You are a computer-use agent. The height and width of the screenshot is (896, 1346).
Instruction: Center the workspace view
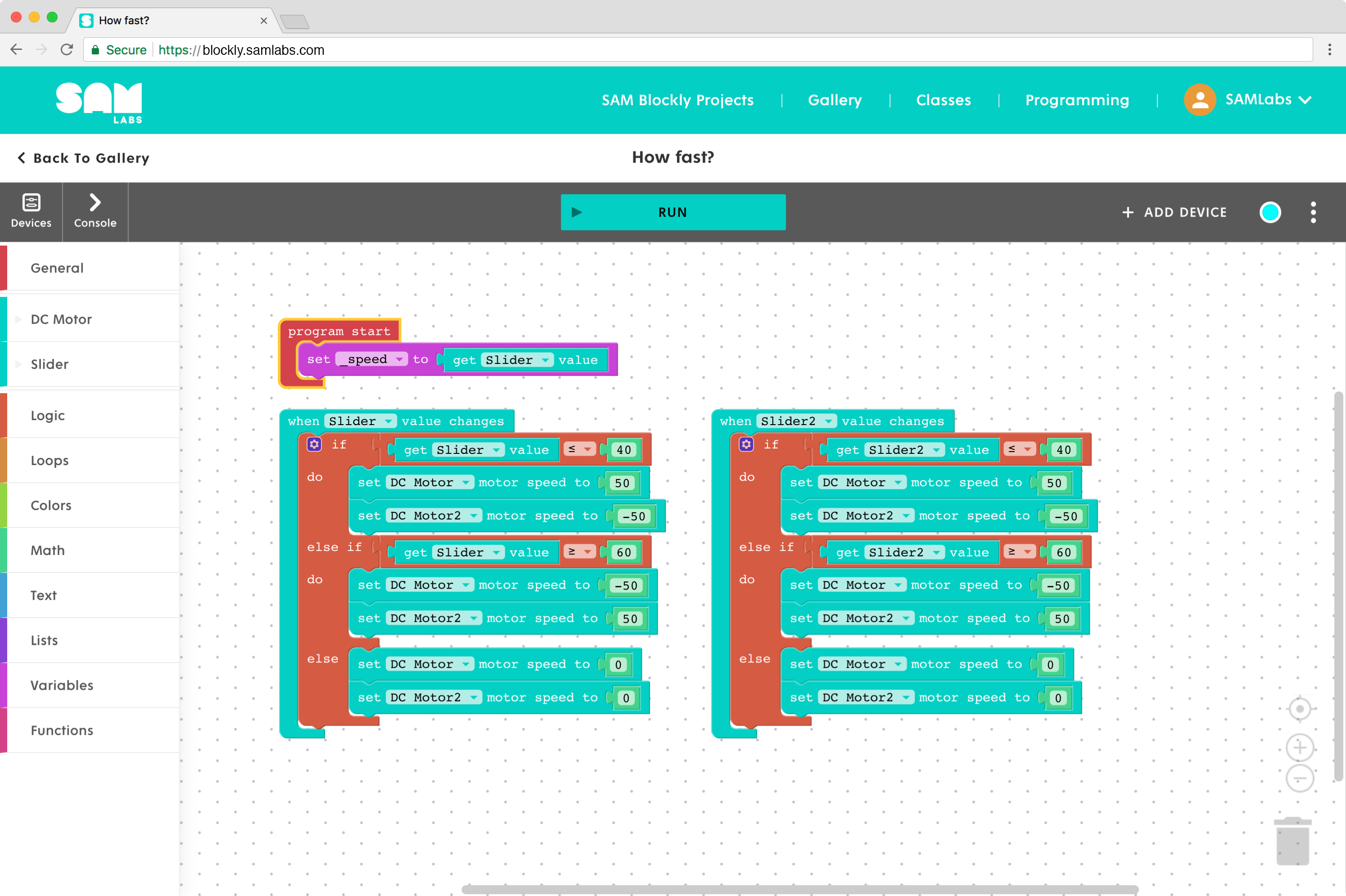(x=1299, y=709)
